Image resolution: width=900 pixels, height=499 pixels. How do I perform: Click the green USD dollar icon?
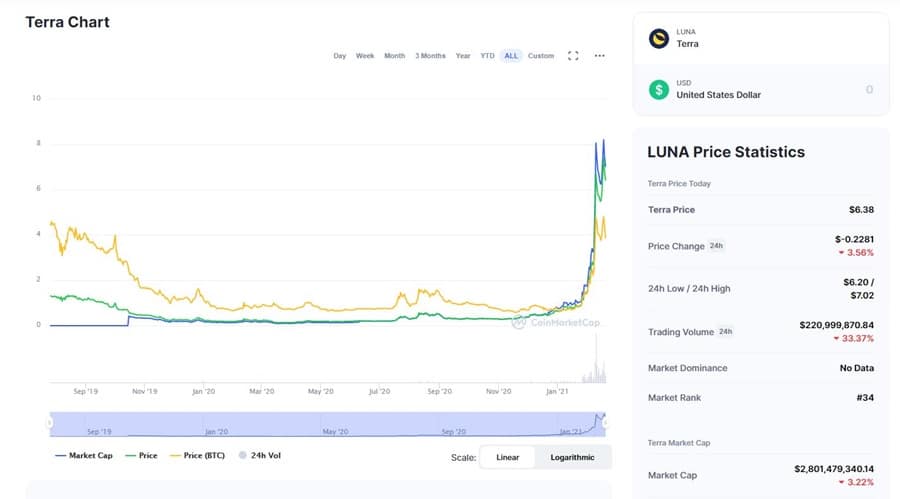point(658,90)
